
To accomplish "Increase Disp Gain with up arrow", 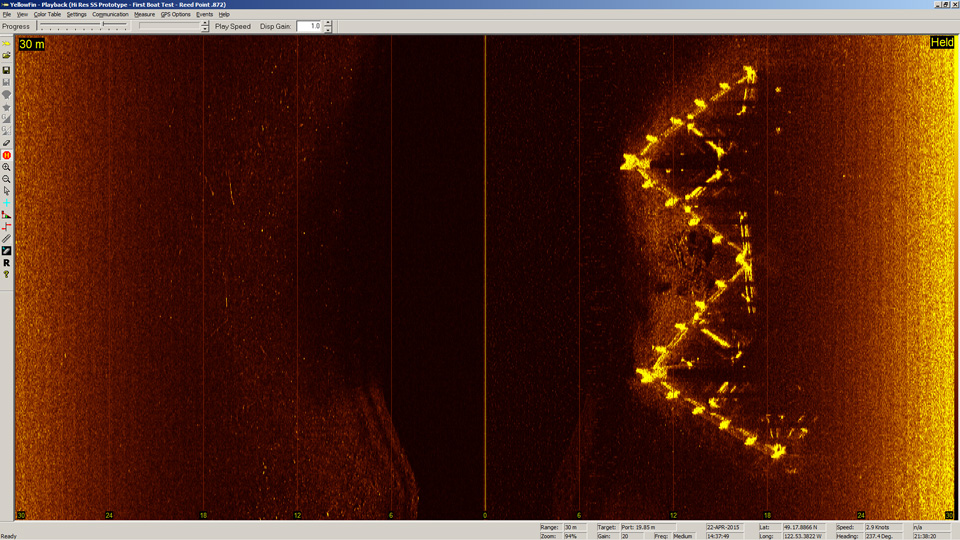I will (328, 23).
